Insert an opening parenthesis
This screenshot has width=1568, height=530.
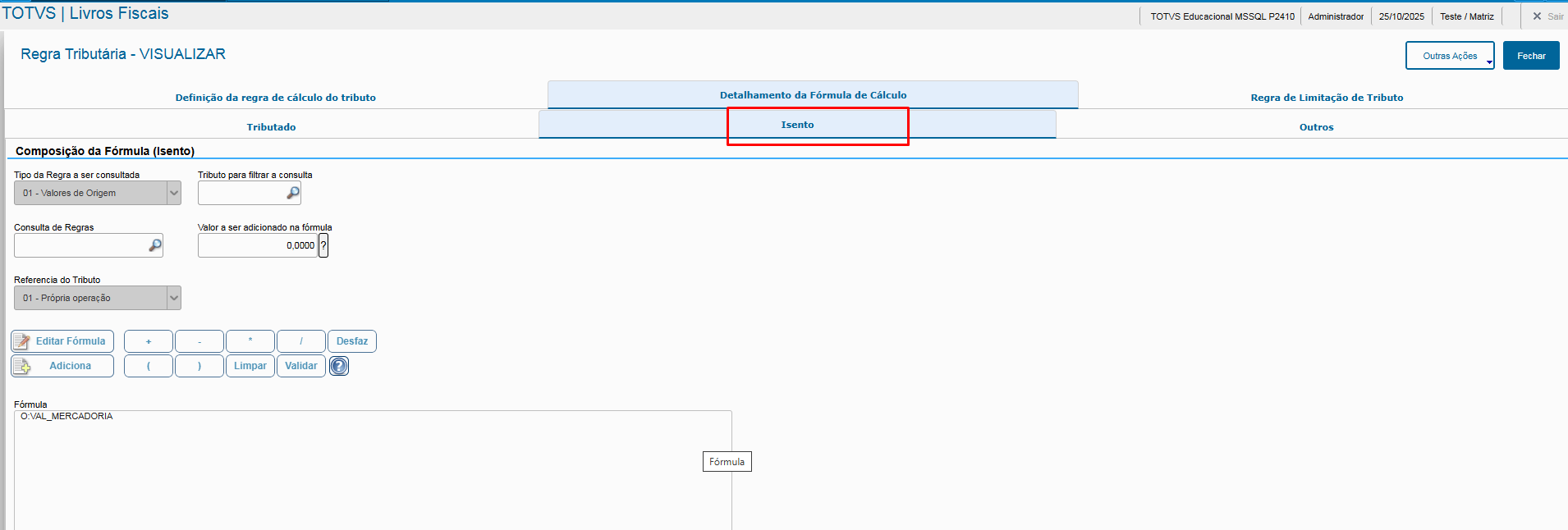pos(149,366)
